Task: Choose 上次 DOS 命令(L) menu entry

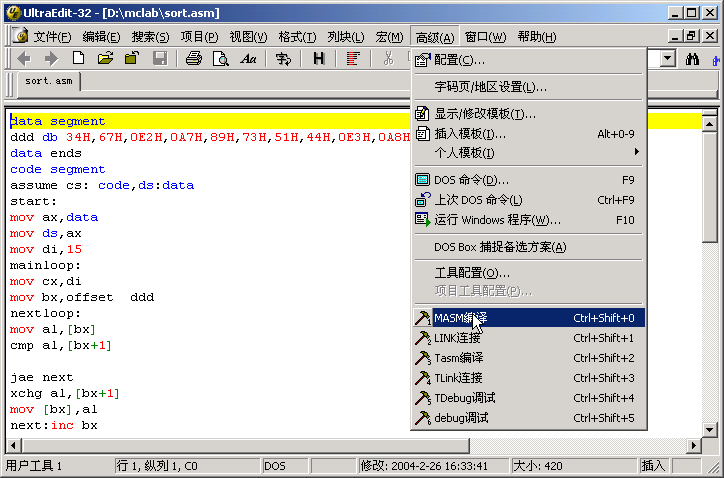Action: coord(529,200)
